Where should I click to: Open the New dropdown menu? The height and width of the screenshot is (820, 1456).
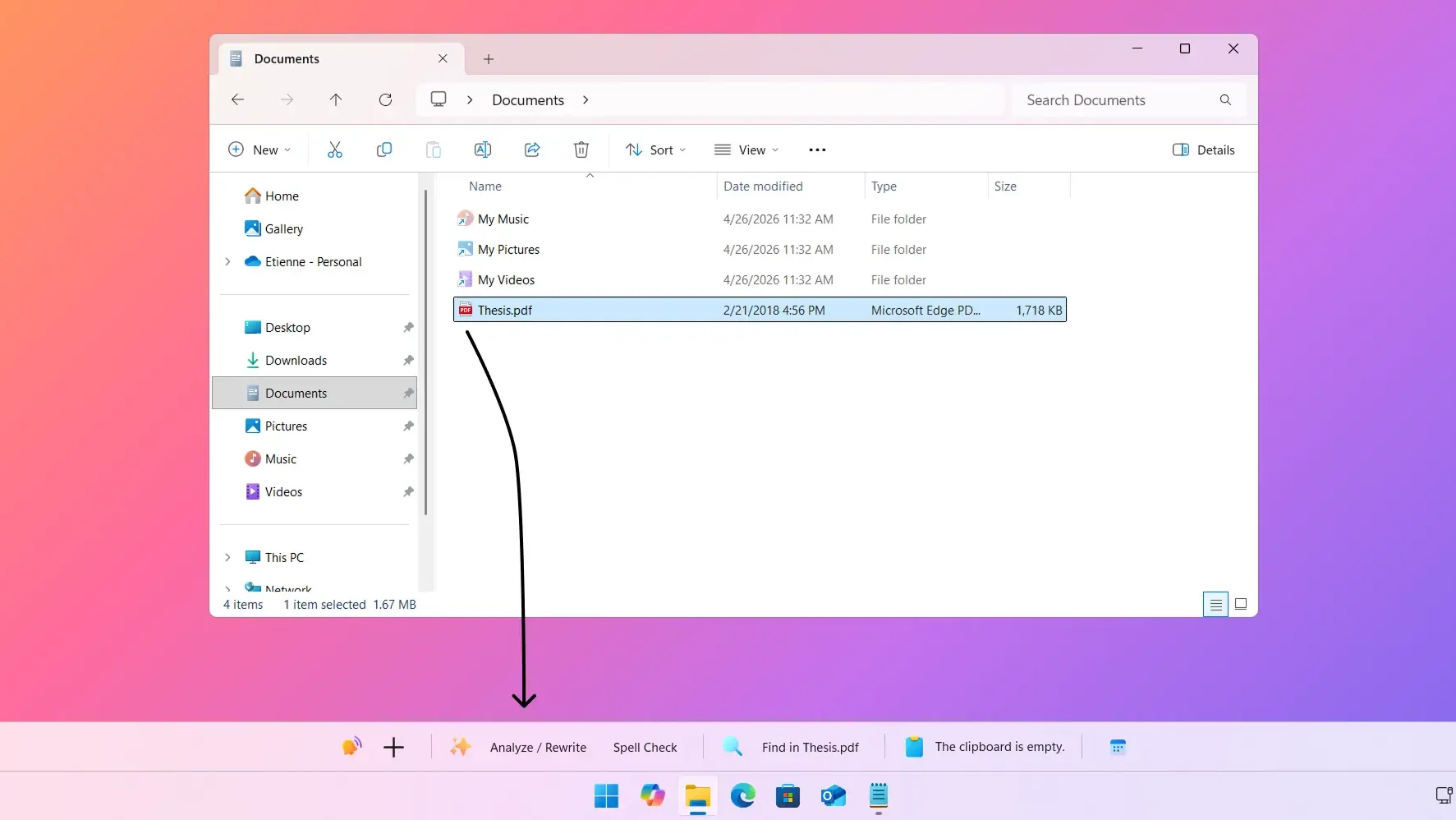coord(259,150)
